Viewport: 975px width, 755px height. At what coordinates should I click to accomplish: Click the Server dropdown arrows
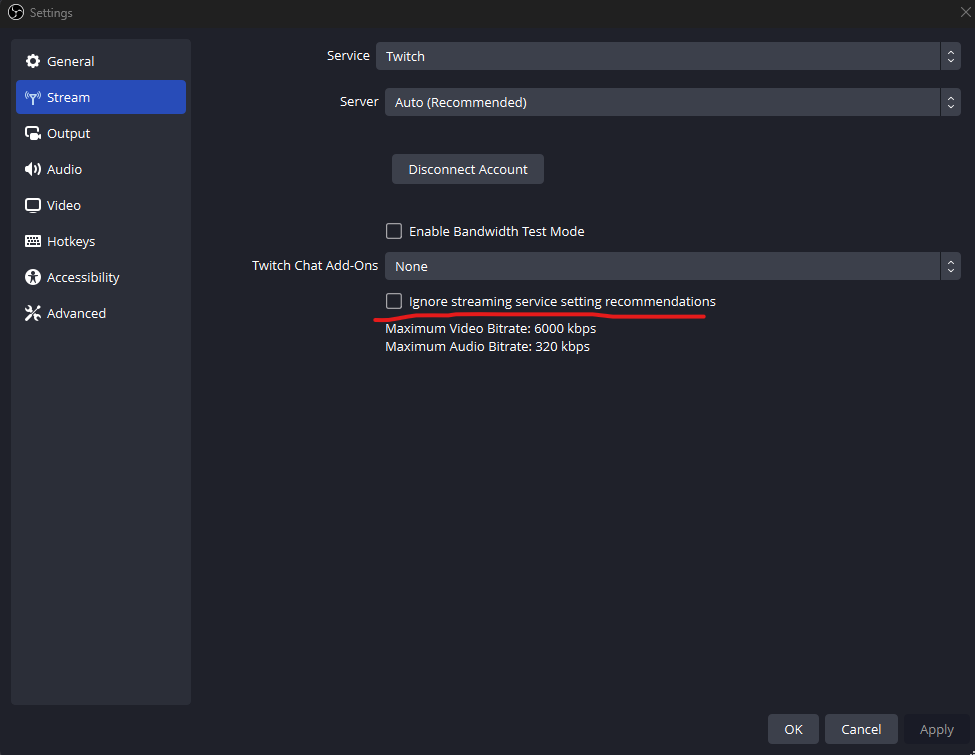click(x=950, y=102)
